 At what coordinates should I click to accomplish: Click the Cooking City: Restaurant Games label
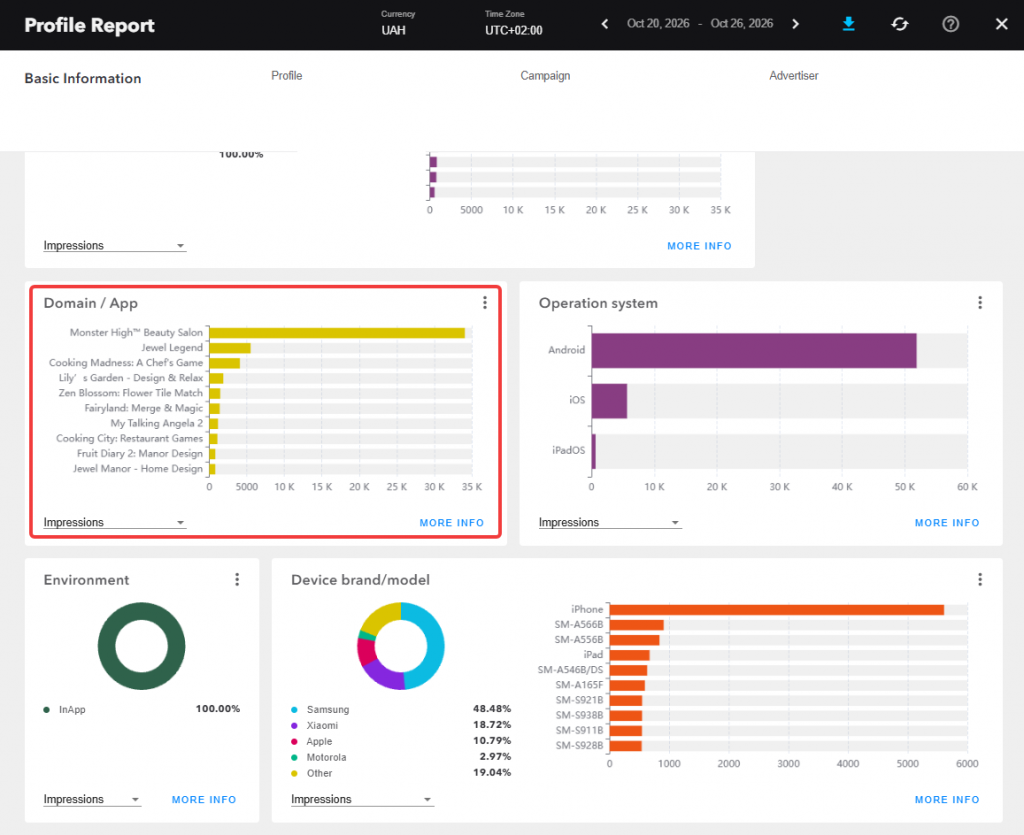point(129,438)
